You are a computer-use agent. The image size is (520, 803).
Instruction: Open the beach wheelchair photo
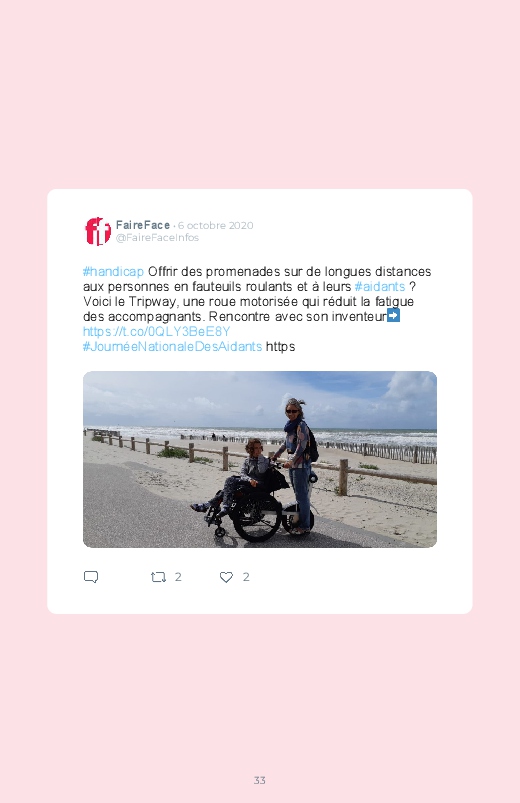coord(260,459)
